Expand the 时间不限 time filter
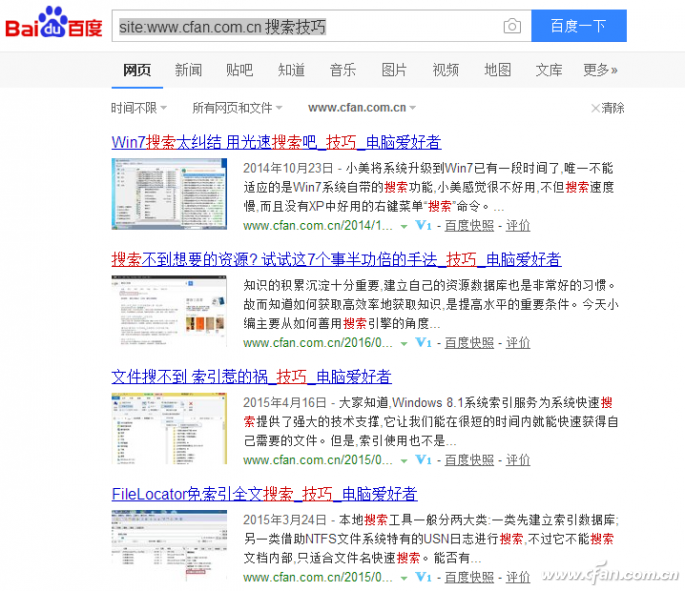 tap(138, 107)
